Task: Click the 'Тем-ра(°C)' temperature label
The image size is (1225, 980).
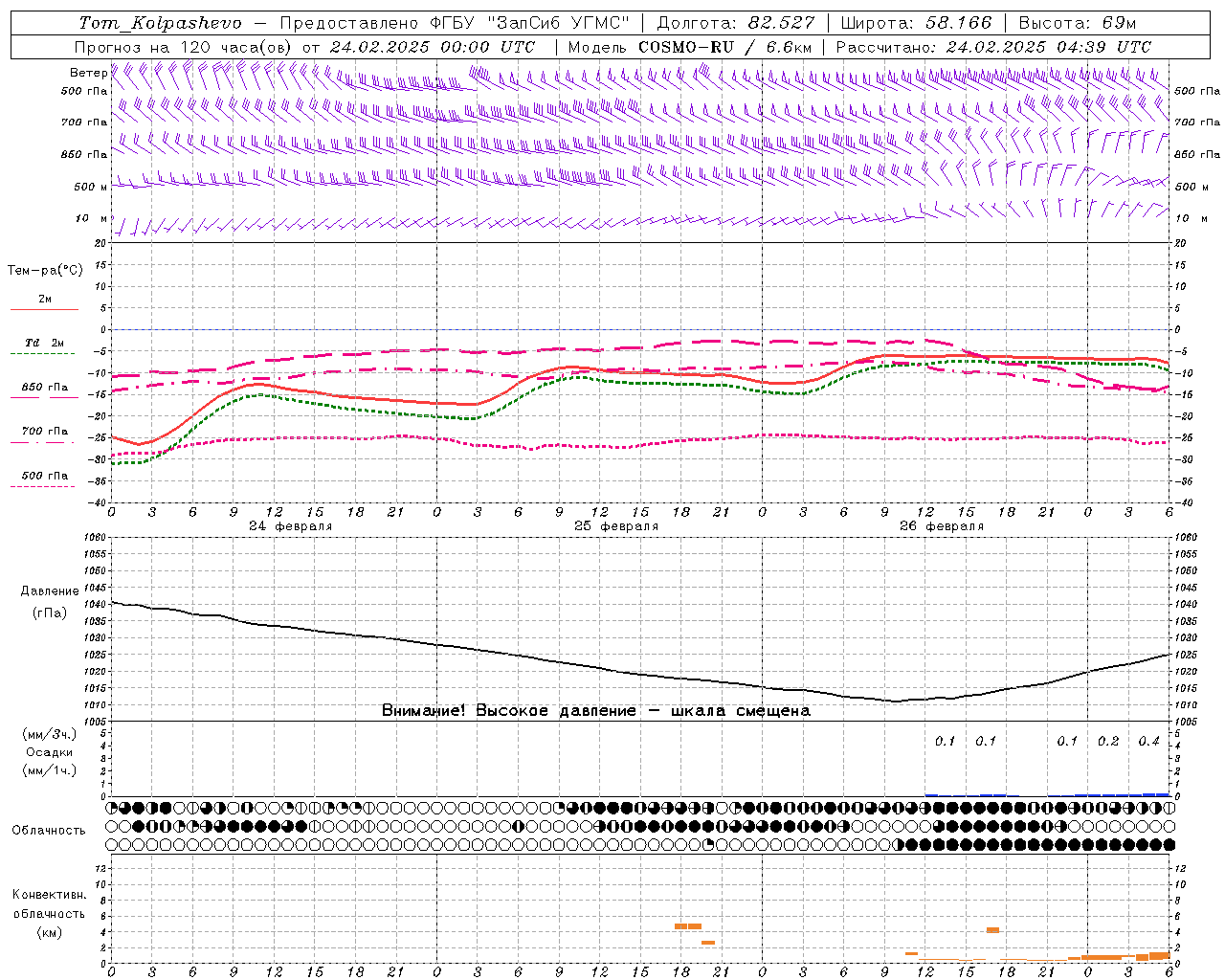Action: (45, 271)
